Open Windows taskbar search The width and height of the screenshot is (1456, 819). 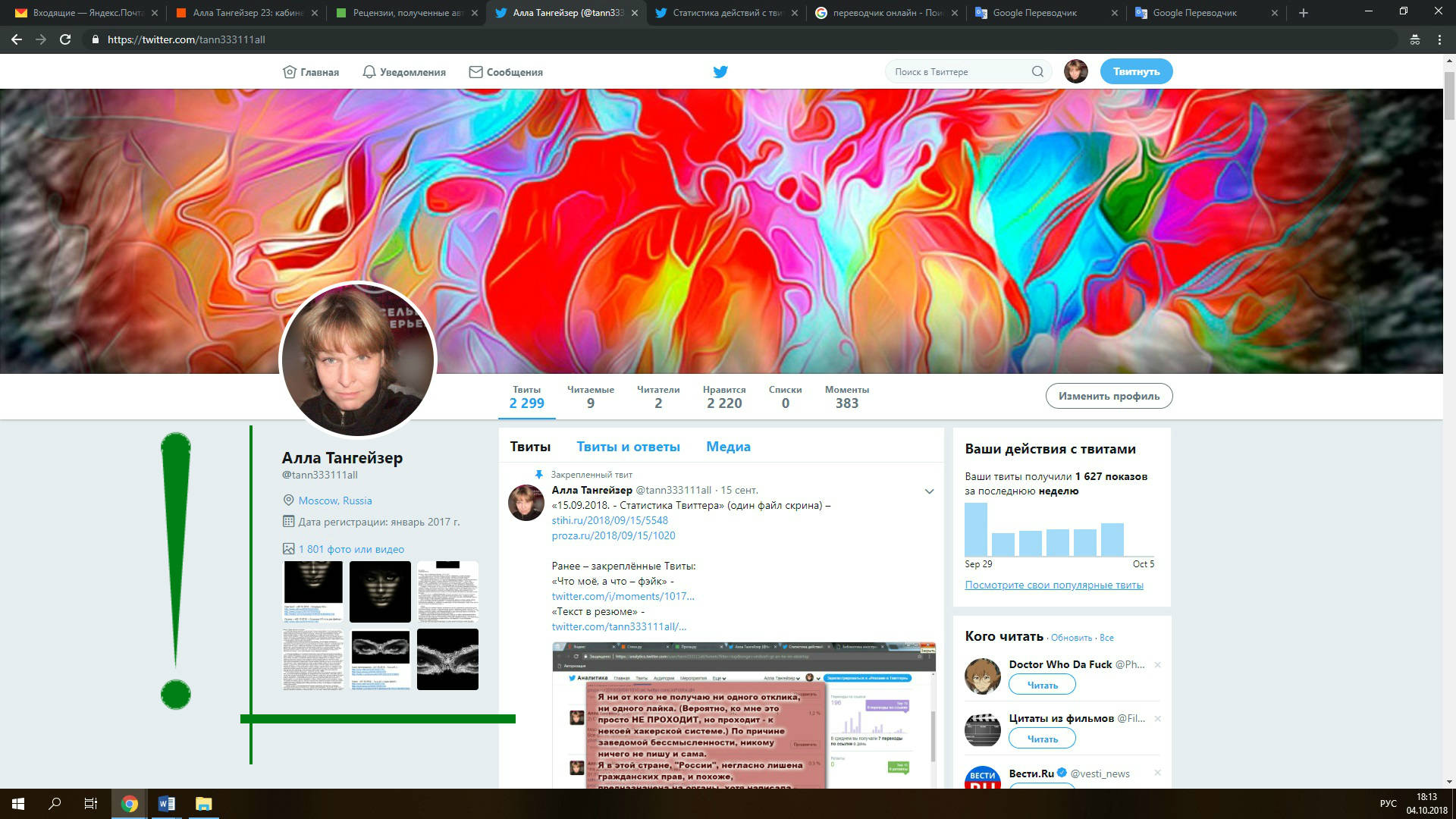pyautogui.click(x=55, y=804)
